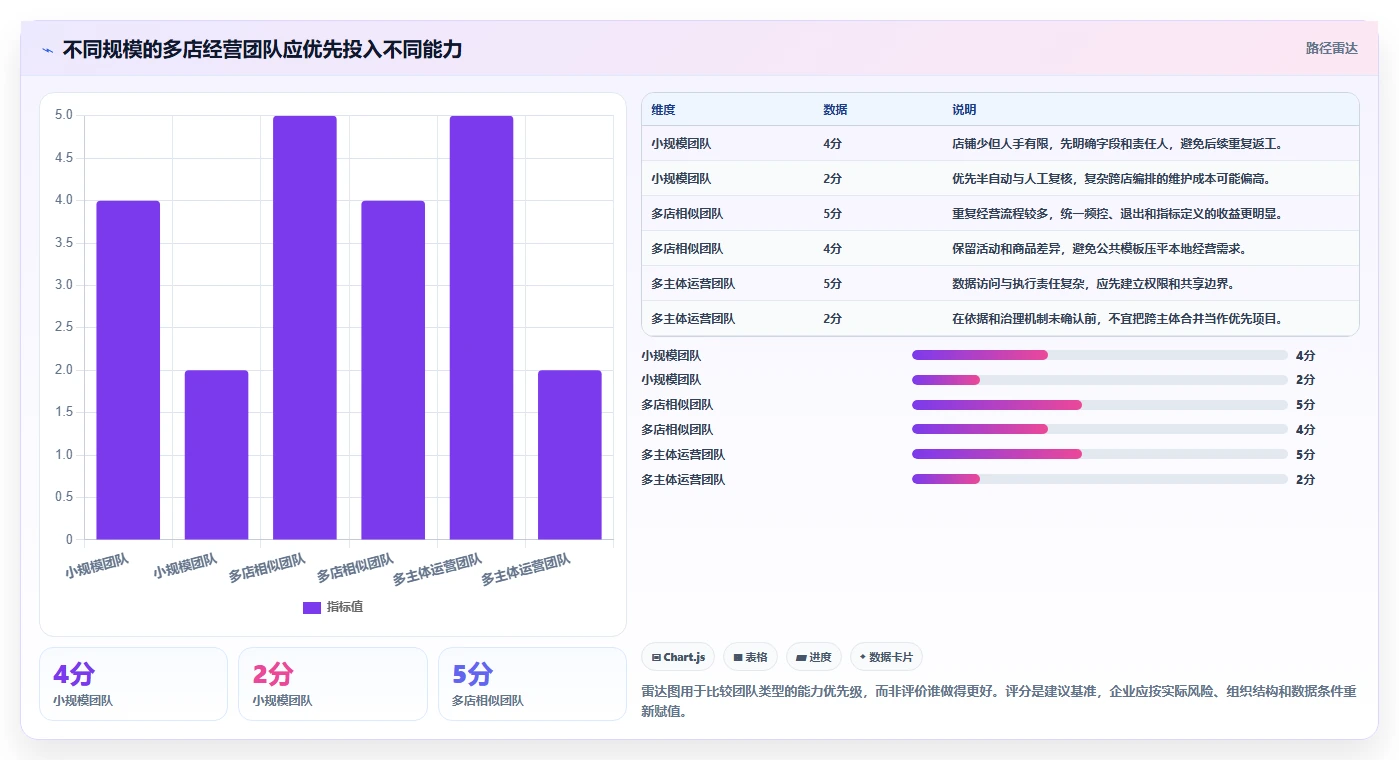Open the 2分 小规模团队 stat card

(x=333, y=684)
